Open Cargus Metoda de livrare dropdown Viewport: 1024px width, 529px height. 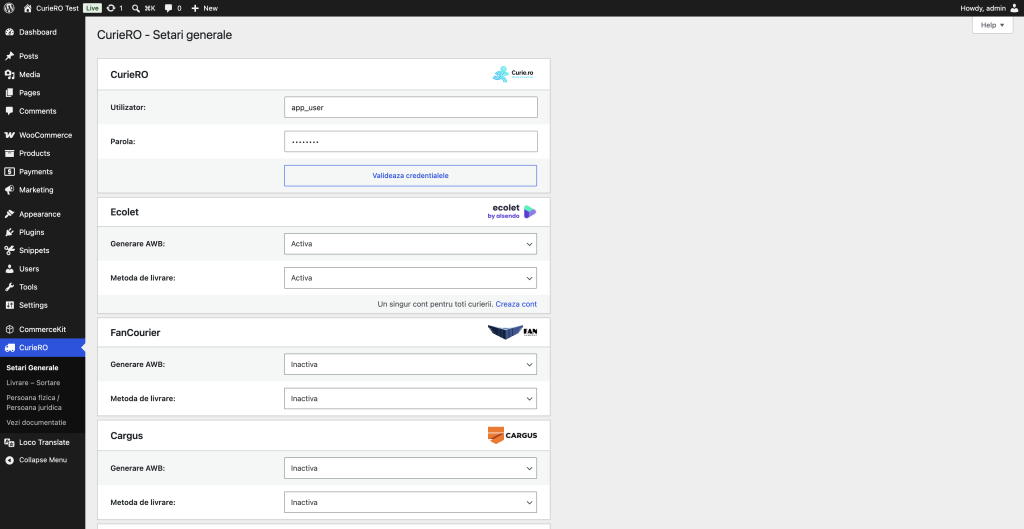point(410,503)
